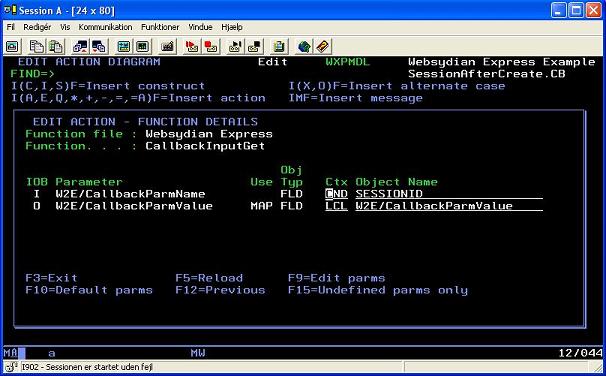Click the W2E/CallbackParmValue object name field
606x376 pixels.
[x=449, y=206]
